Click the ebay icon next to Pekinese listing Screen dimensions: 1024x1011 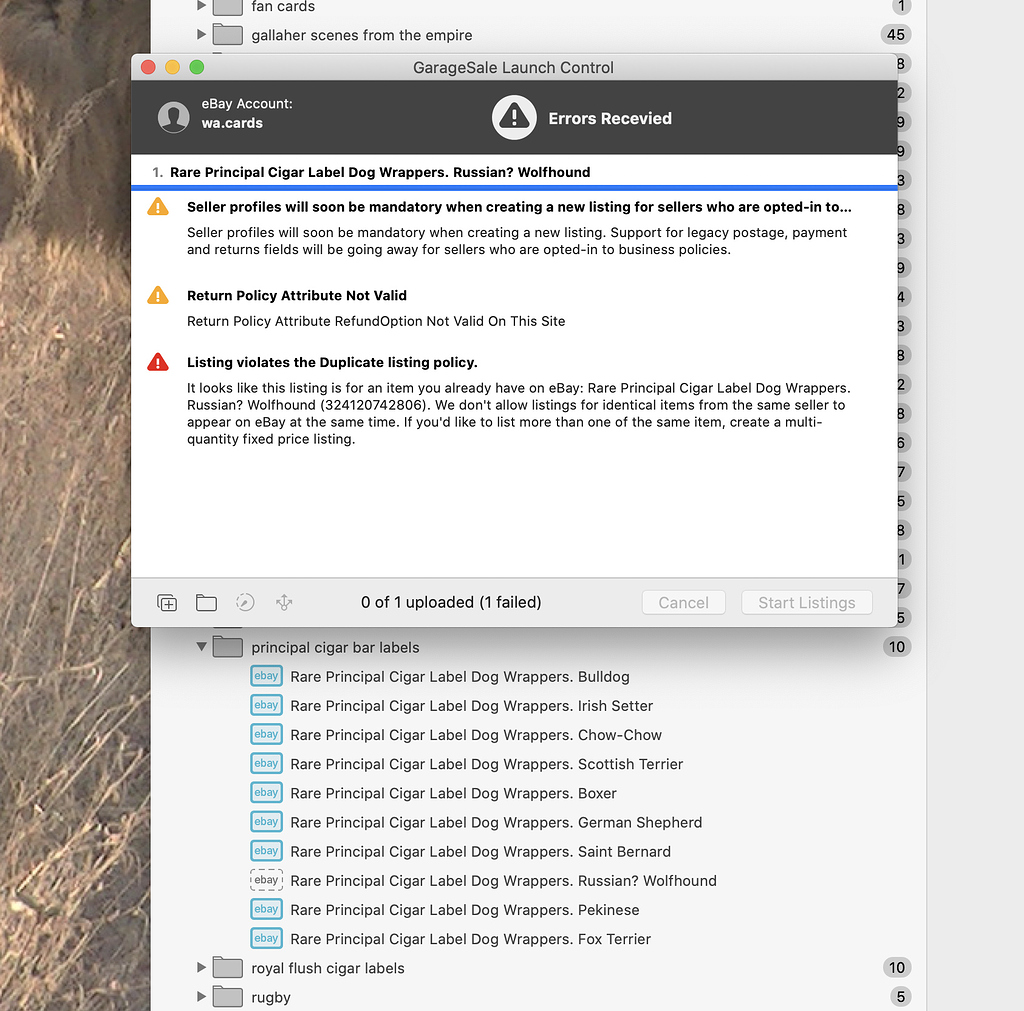tap(266, 909)
